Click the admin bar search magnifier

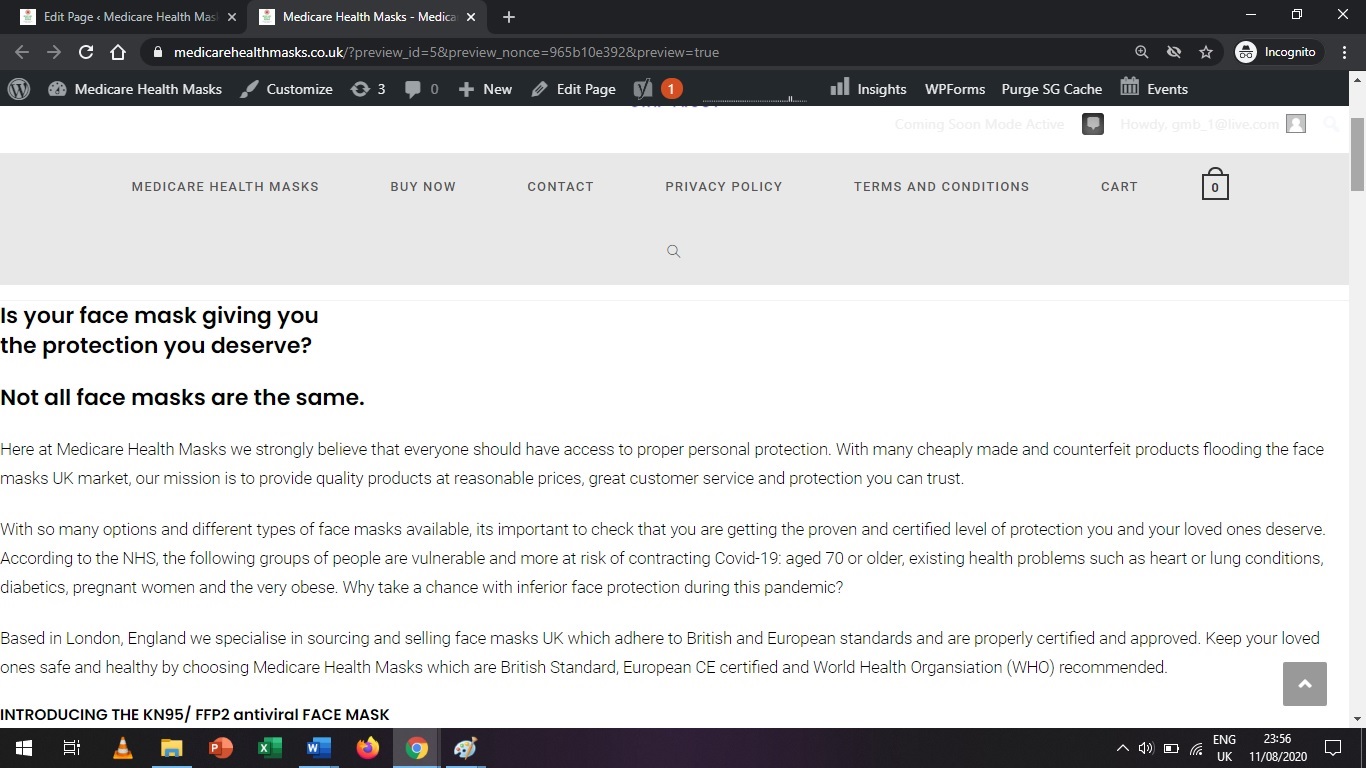[1331, 124]
